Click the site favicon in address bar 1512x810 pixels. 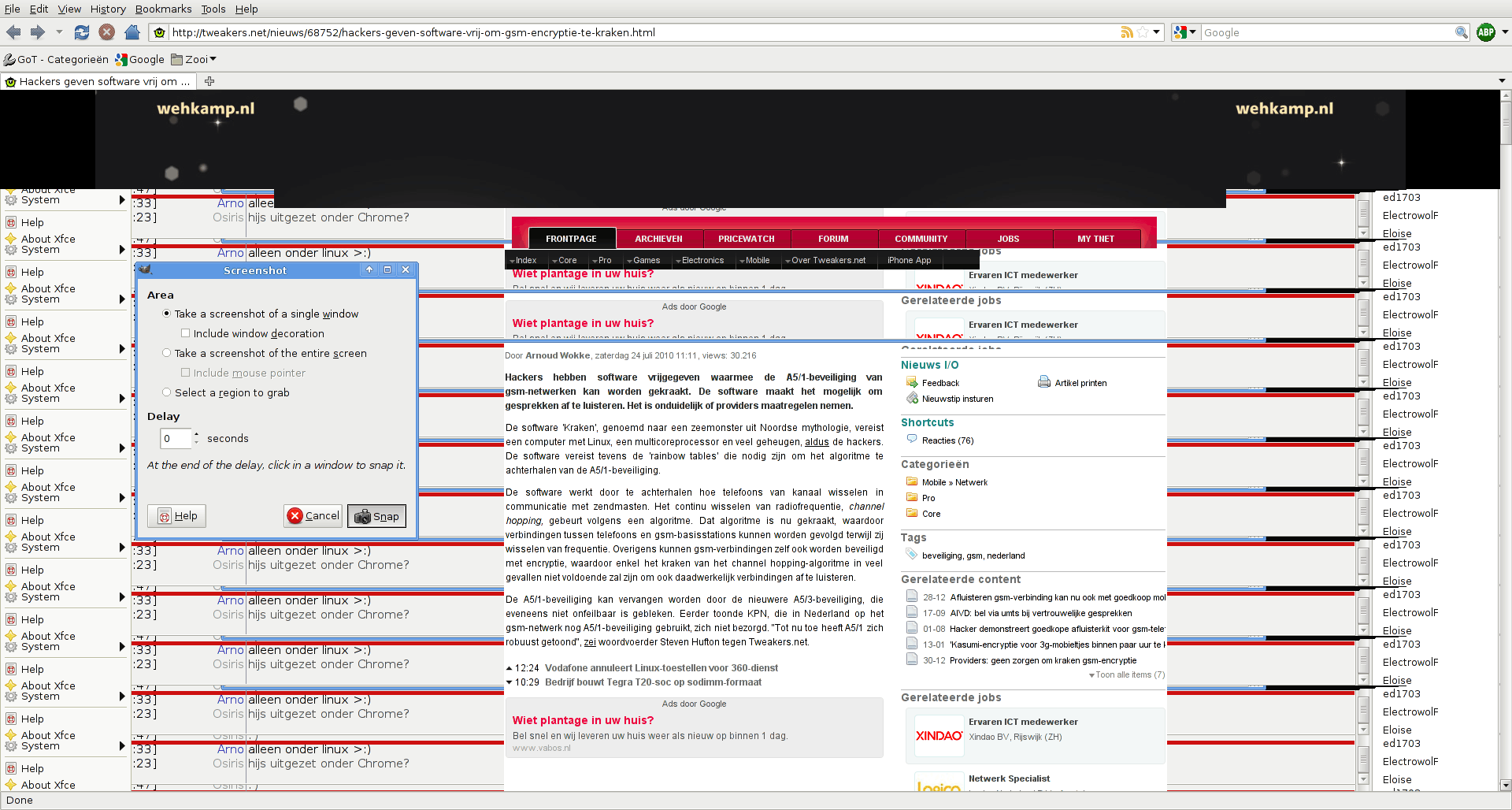click(160, 32)
